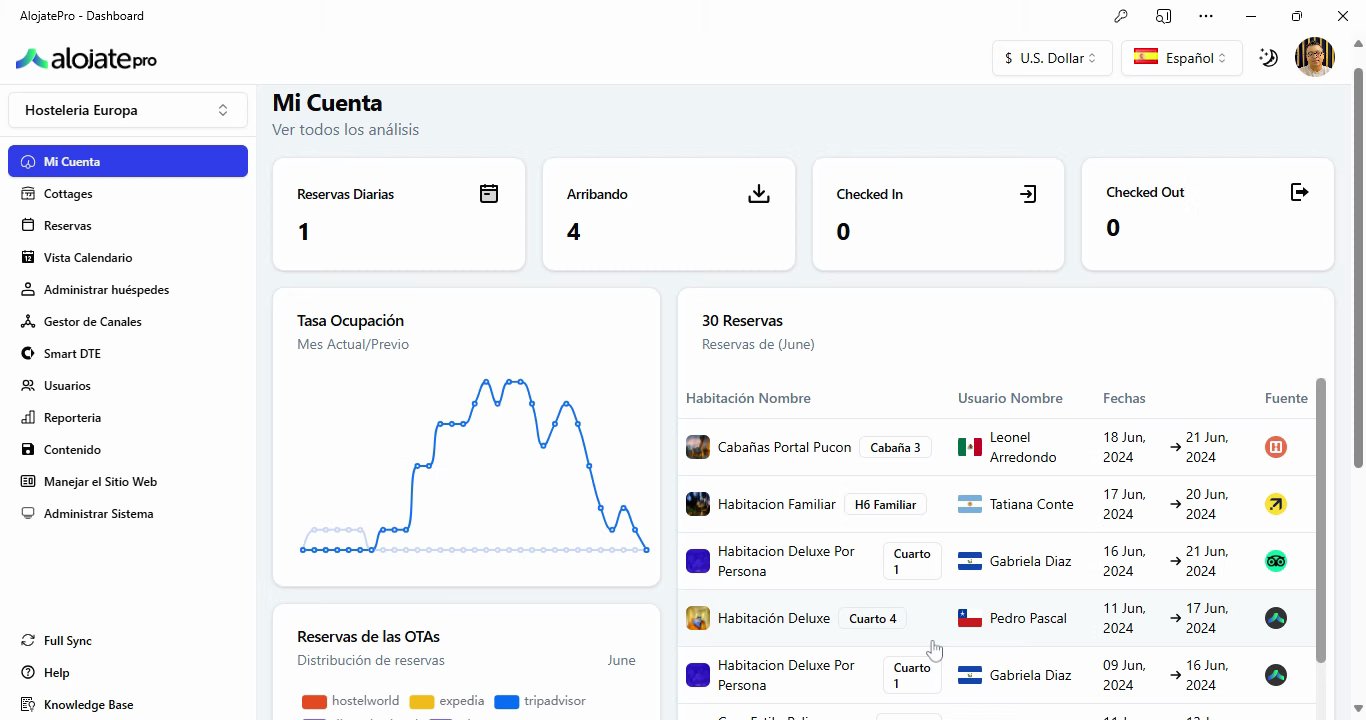Viewport: 1366px width, 720px height.
Task: Open the Hosteleria Europa property selector
Action: [x=128, y=110]
